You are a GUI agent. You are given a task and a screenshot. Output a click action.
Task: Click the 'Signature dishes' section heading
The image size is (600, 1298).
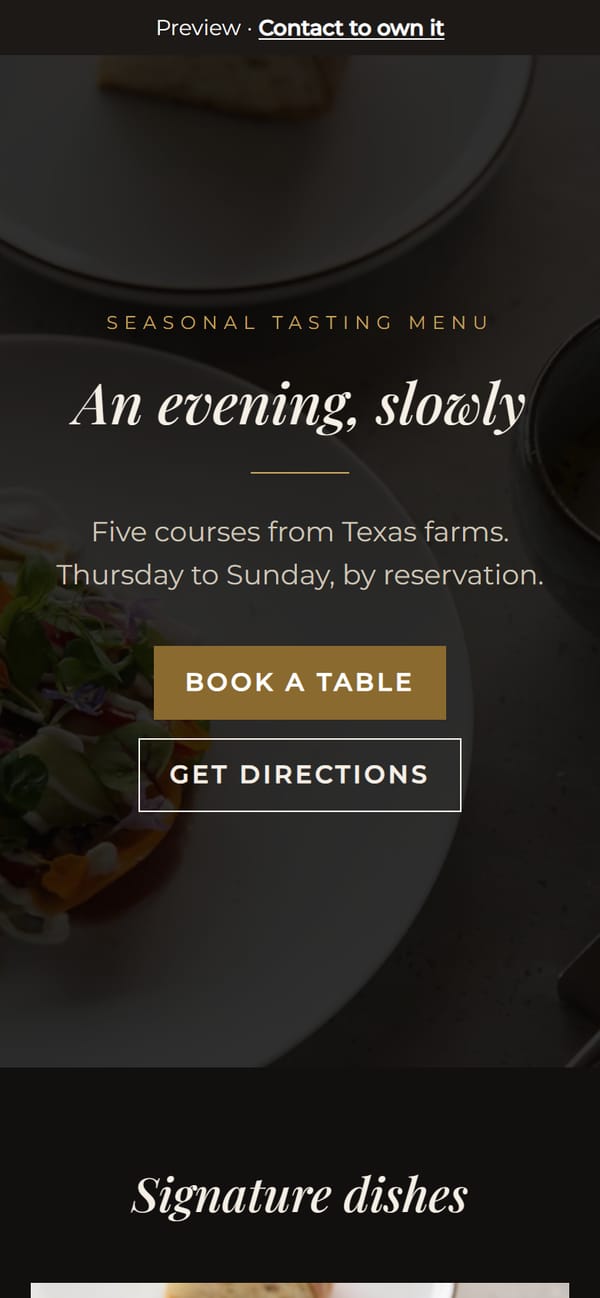pos(300,1194)
